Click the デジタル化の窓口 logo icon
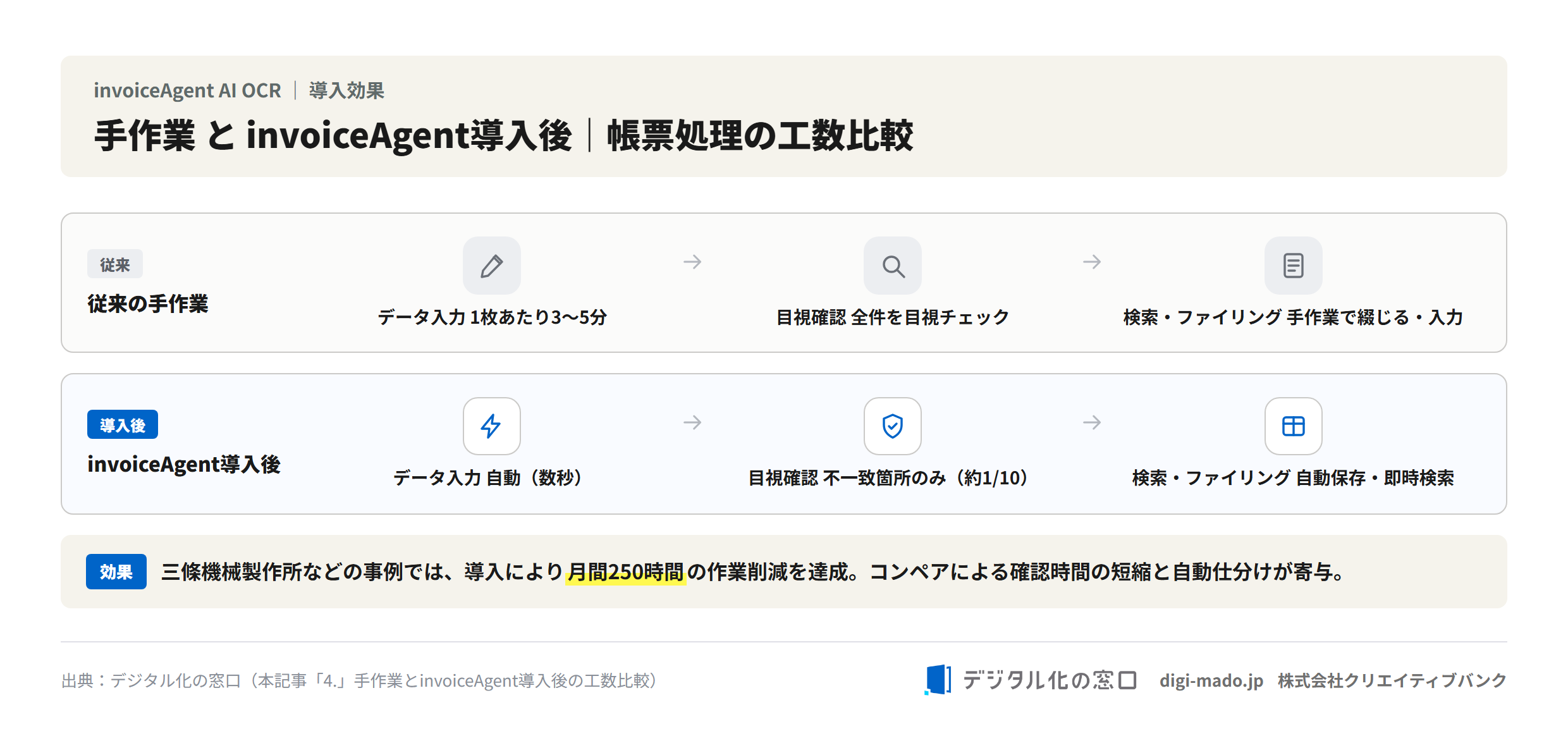1568x755 pixels. (938, 680)
